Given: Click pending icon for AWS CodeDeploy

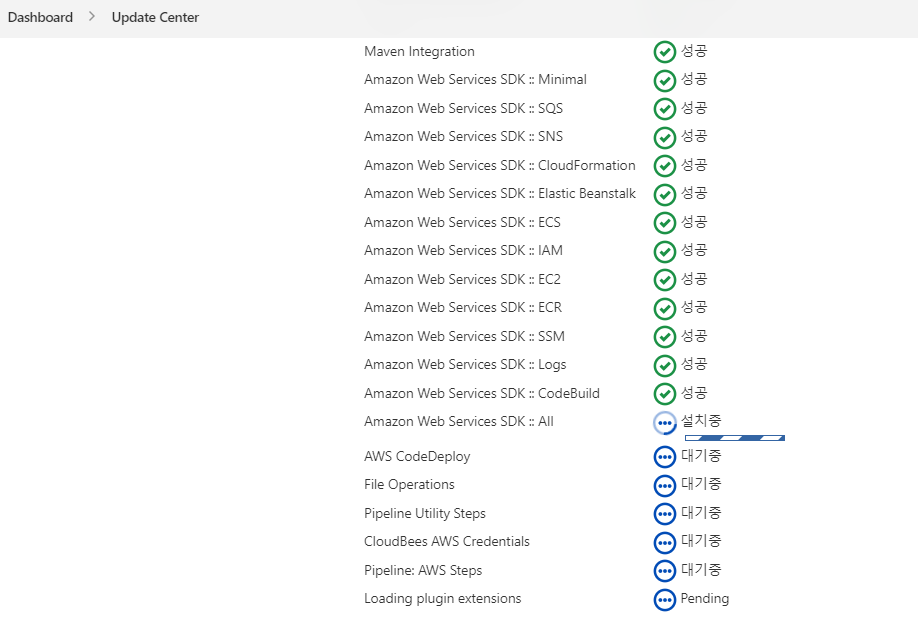Looking at the screenshot, I should (x=664, y=457).
